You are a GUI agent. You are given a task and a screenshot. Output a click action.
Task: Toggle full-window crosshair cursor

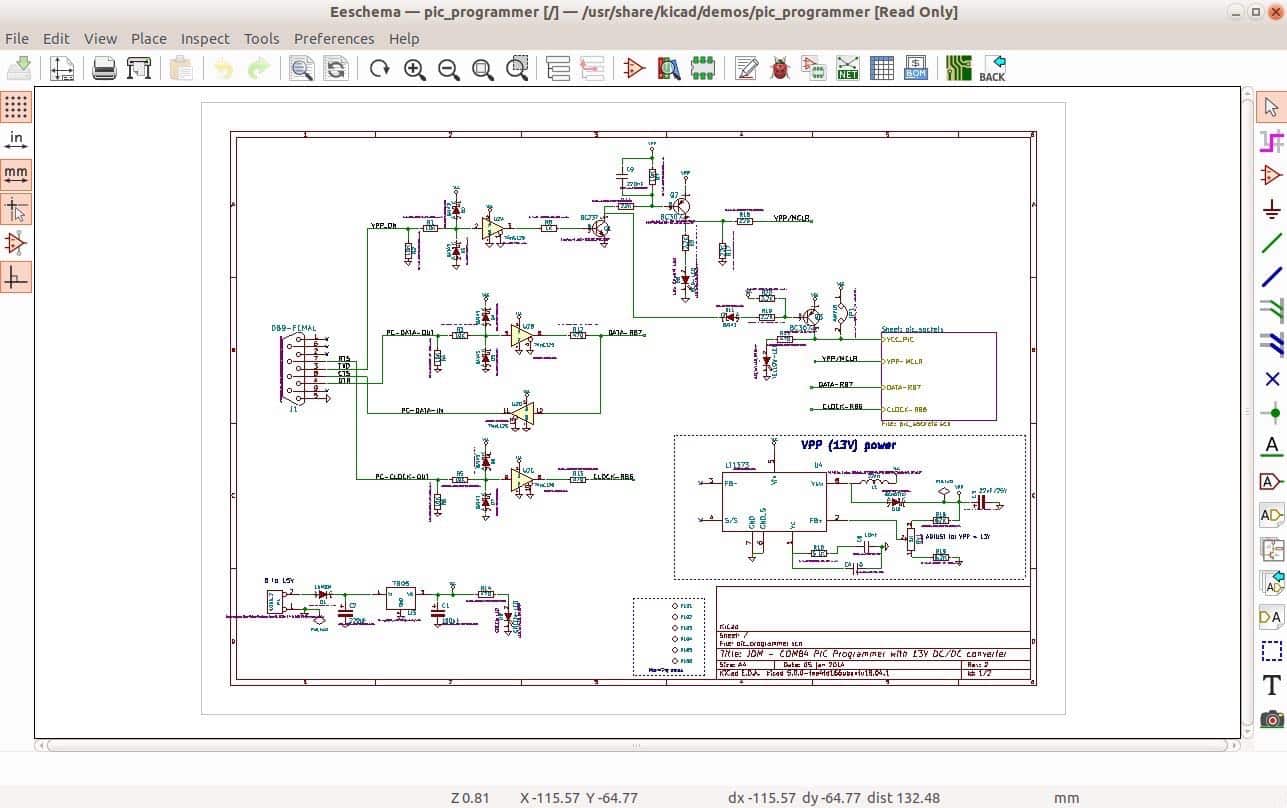click(x=16, y=209)
